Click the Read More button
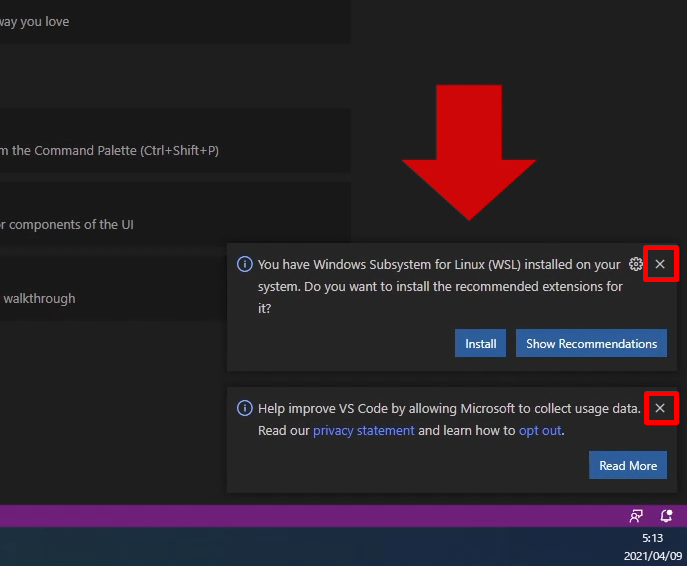This screenshot has width=687, height=566. pos(627,465)
